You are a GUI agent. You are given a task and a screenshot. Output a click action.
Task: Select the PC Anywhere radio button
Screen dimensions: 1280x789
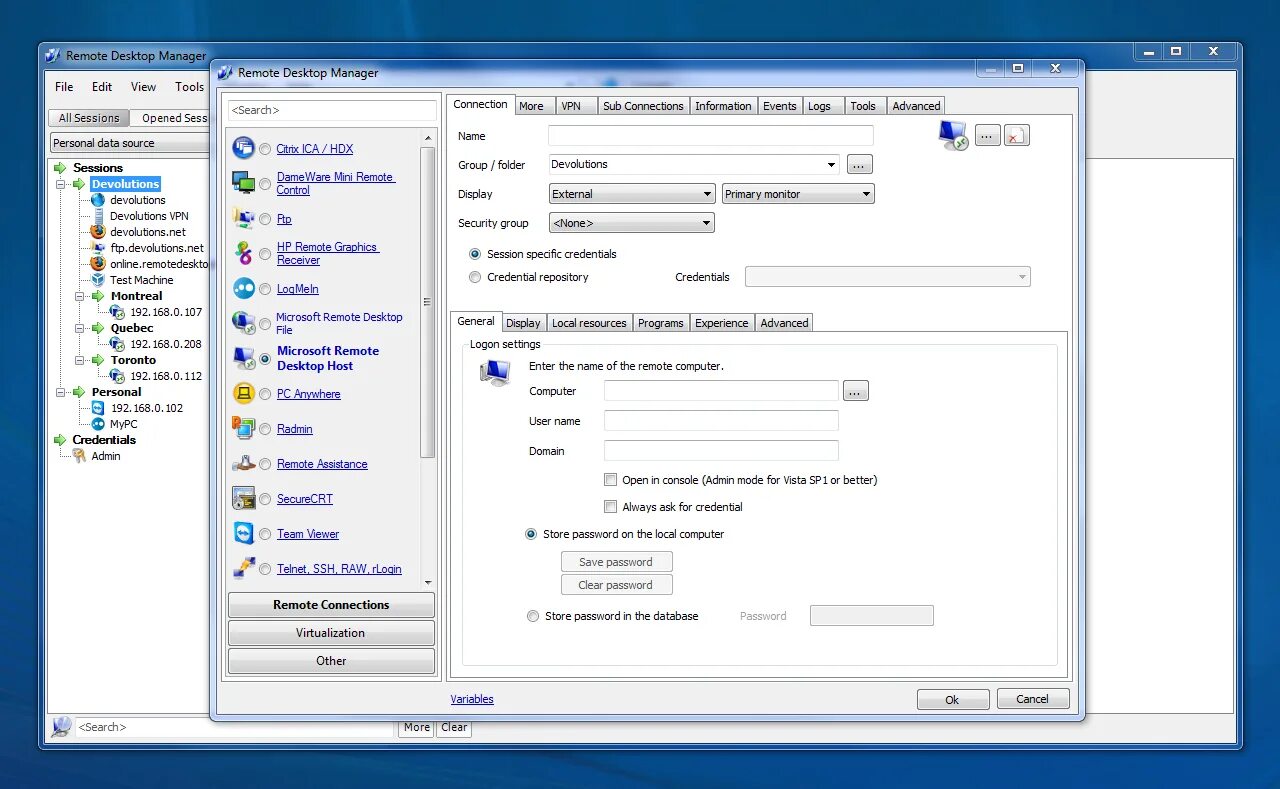coord(265,394)
